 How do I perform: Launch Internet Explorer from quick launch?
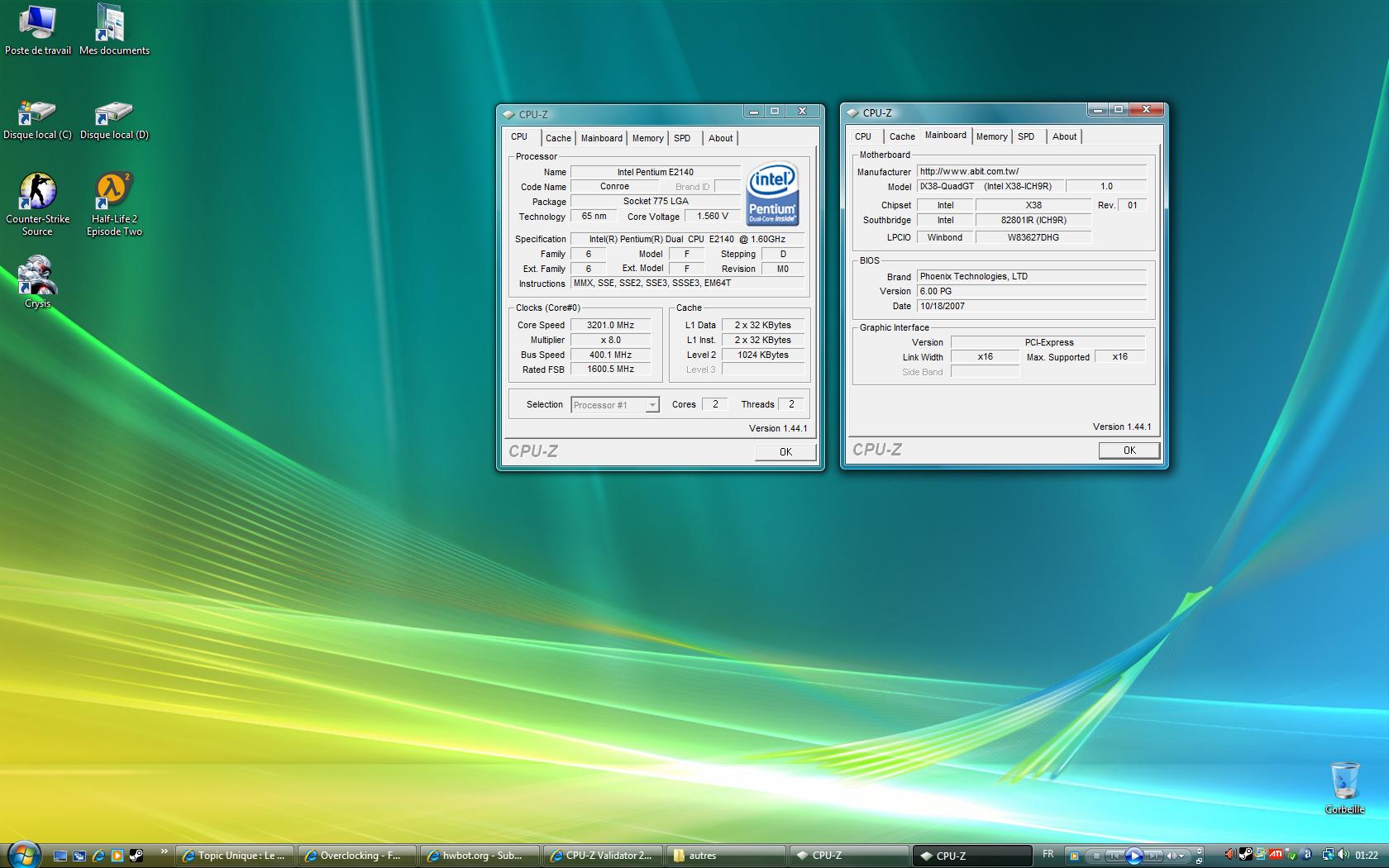pos(98,856)
